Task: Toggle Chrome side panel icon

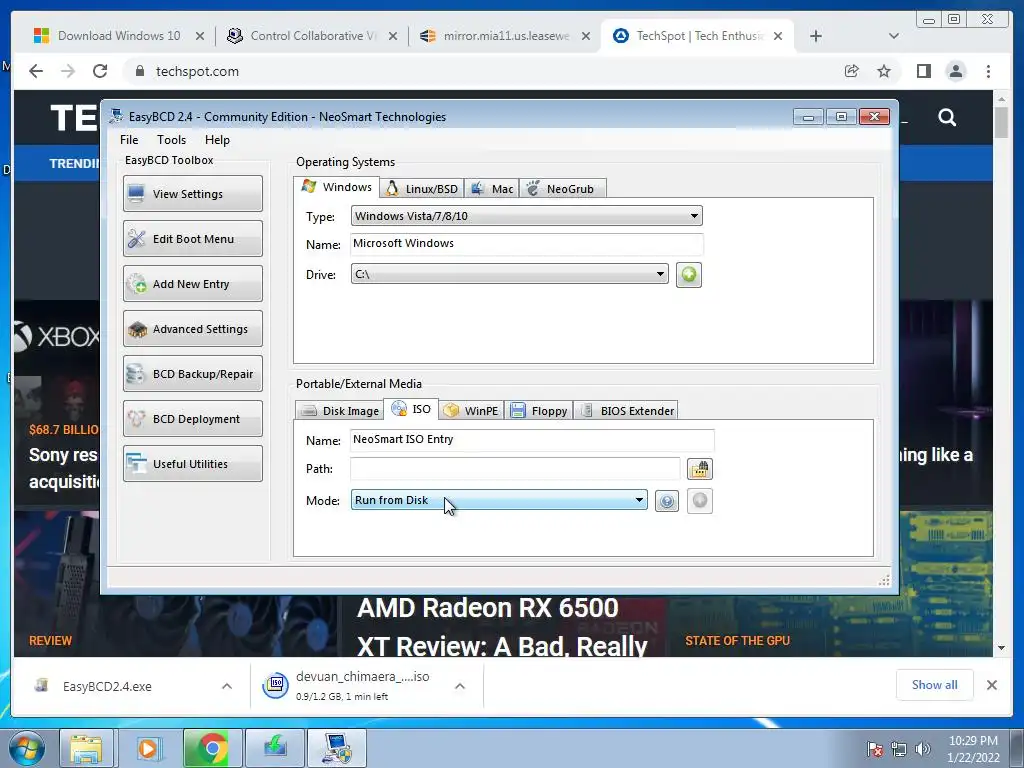Action: coord(923,71)
